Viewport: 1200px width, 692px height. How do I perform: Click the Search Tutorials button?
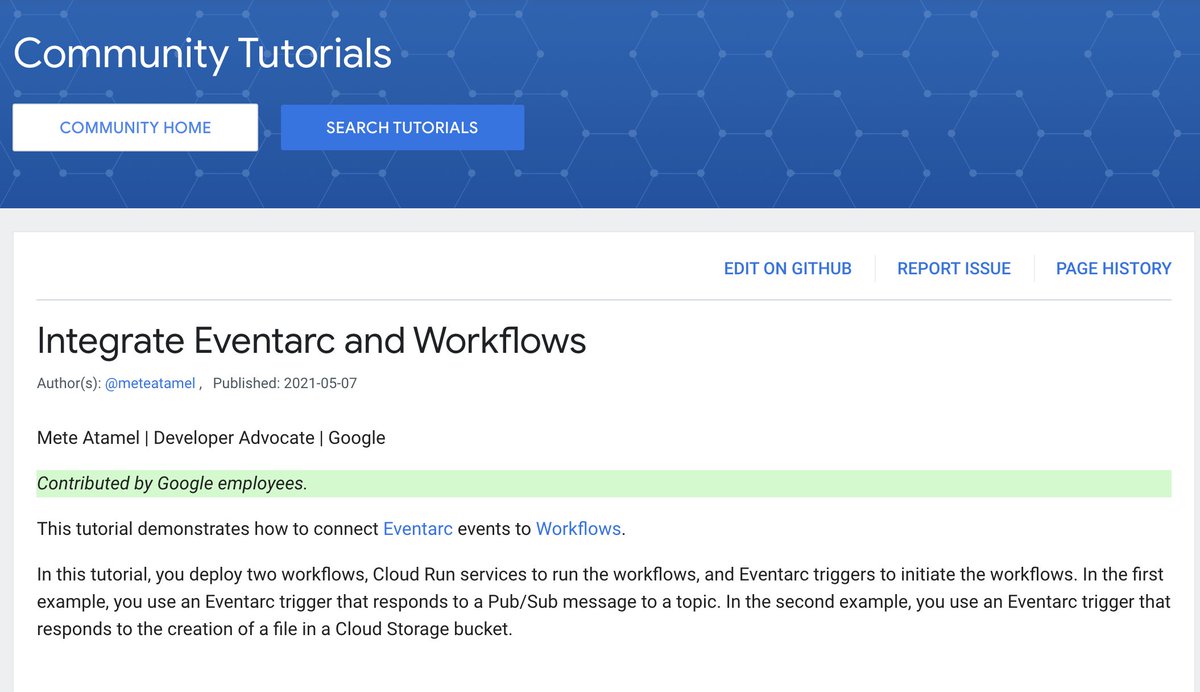(402, 127)
